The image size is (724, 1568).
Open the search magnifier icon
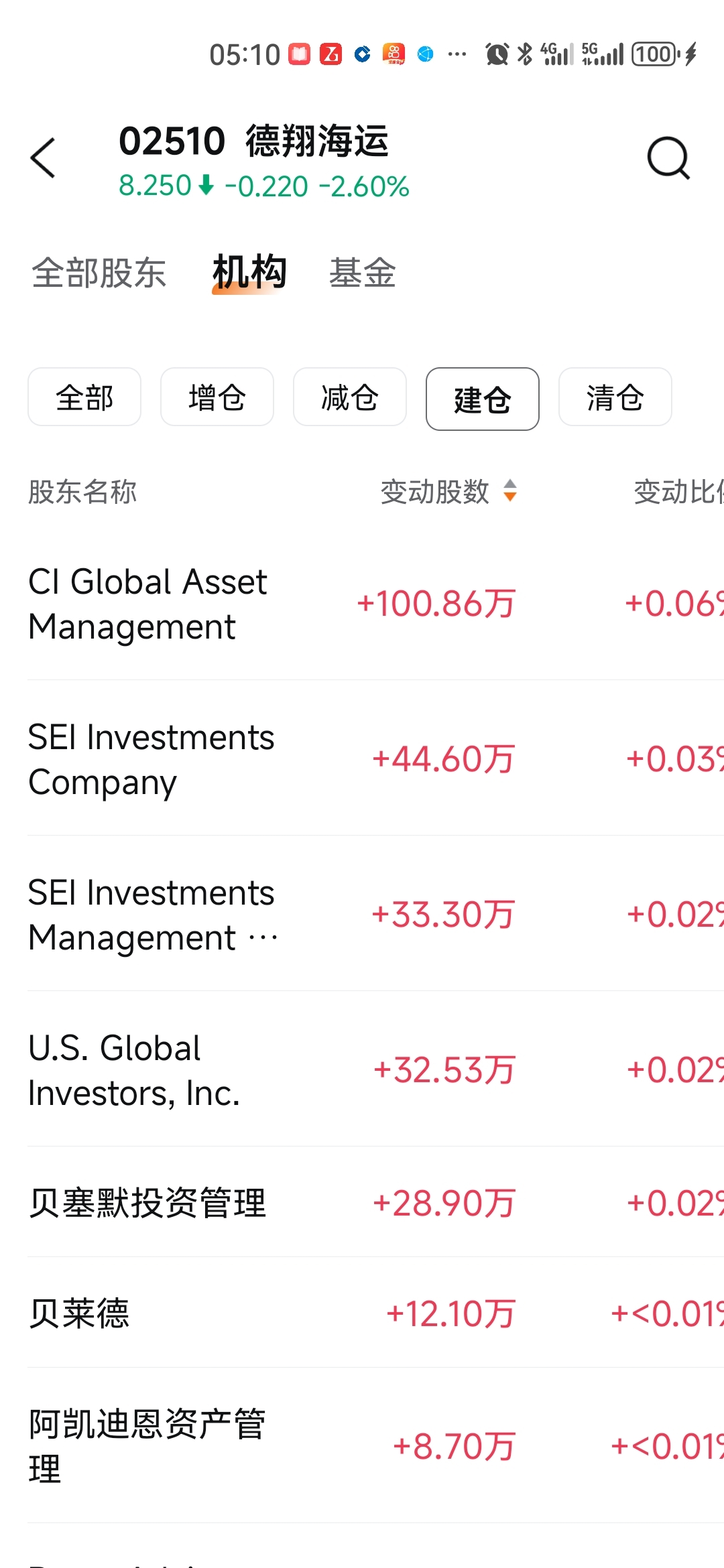(x=668, y=159)
